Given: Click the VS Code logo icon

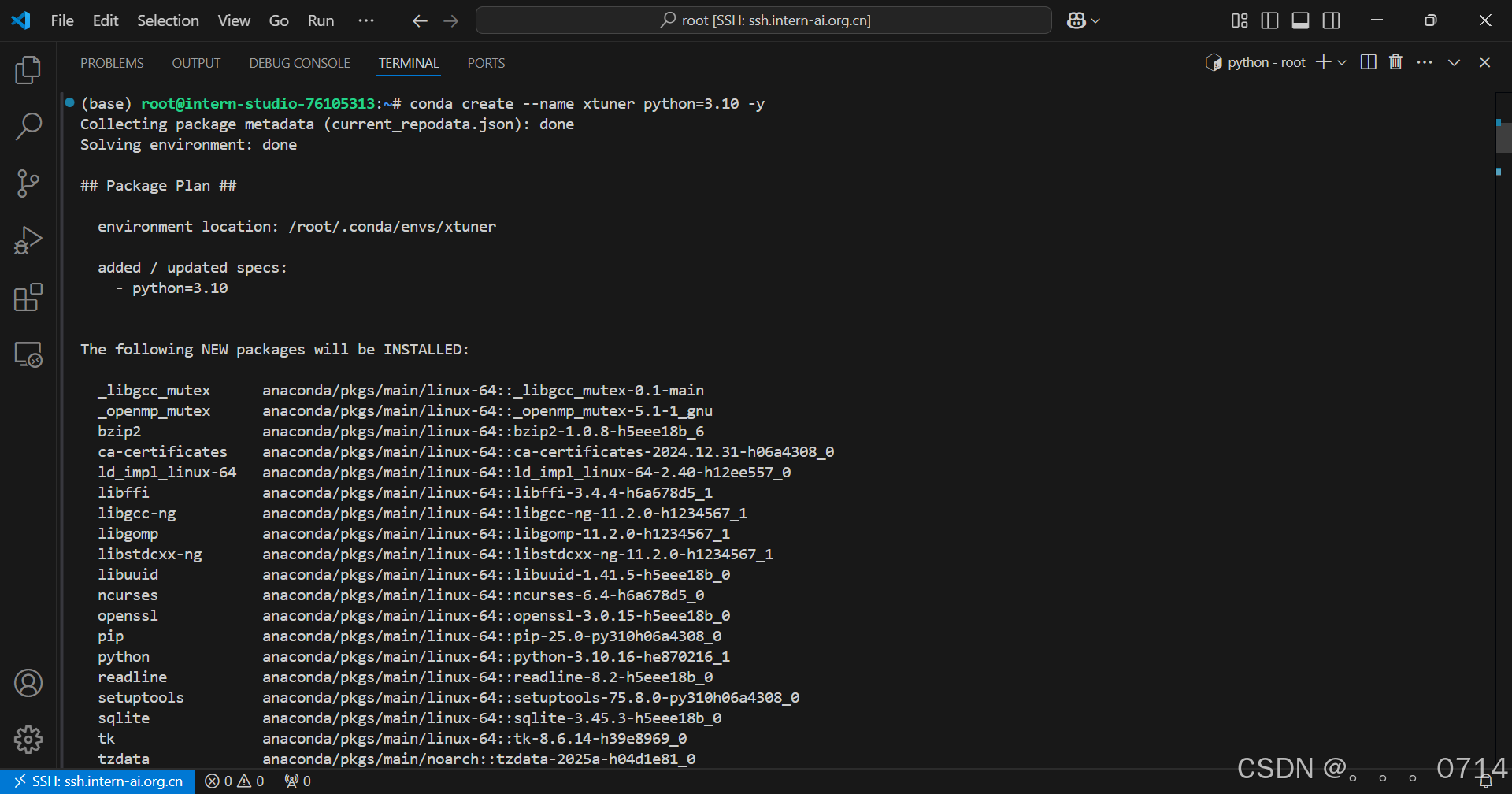Looking at the screenshot, I should (x=21, y=20).
